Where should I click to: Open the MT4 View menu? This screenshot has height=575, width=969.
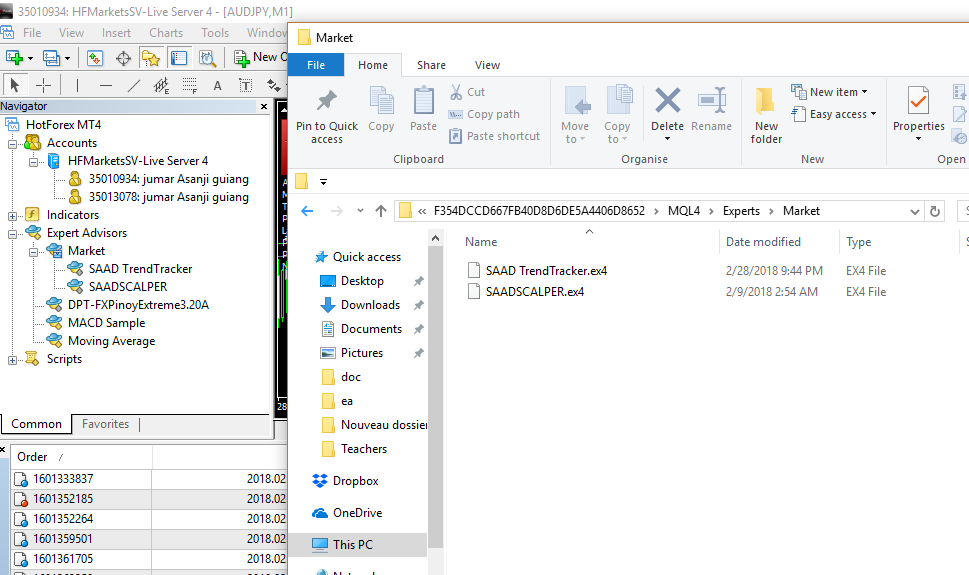point(71,33)
